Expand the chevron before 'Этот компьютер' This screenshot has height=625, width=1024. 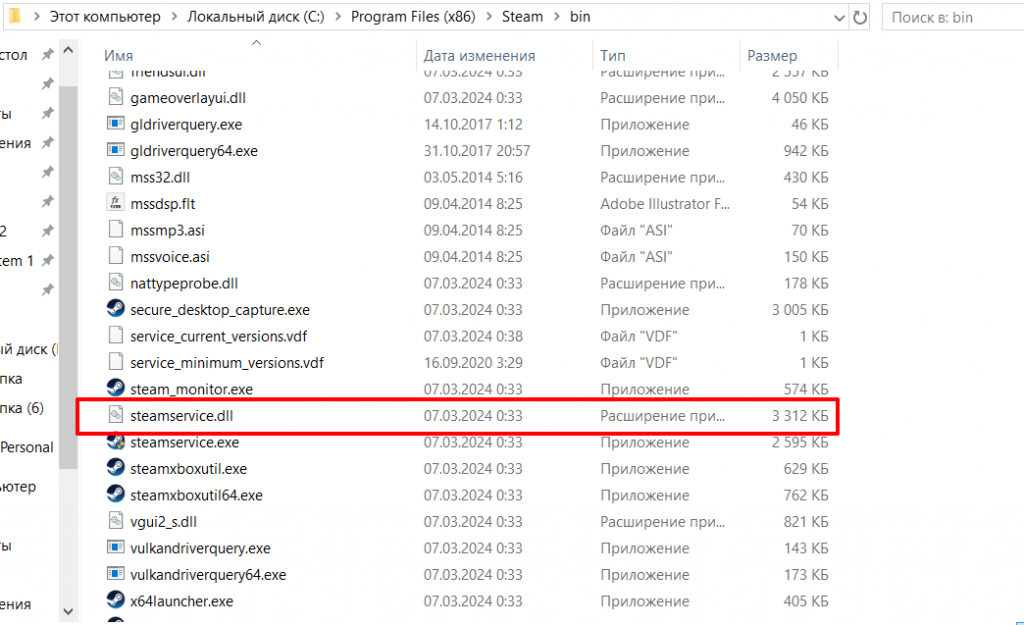(x=37, y=17)
